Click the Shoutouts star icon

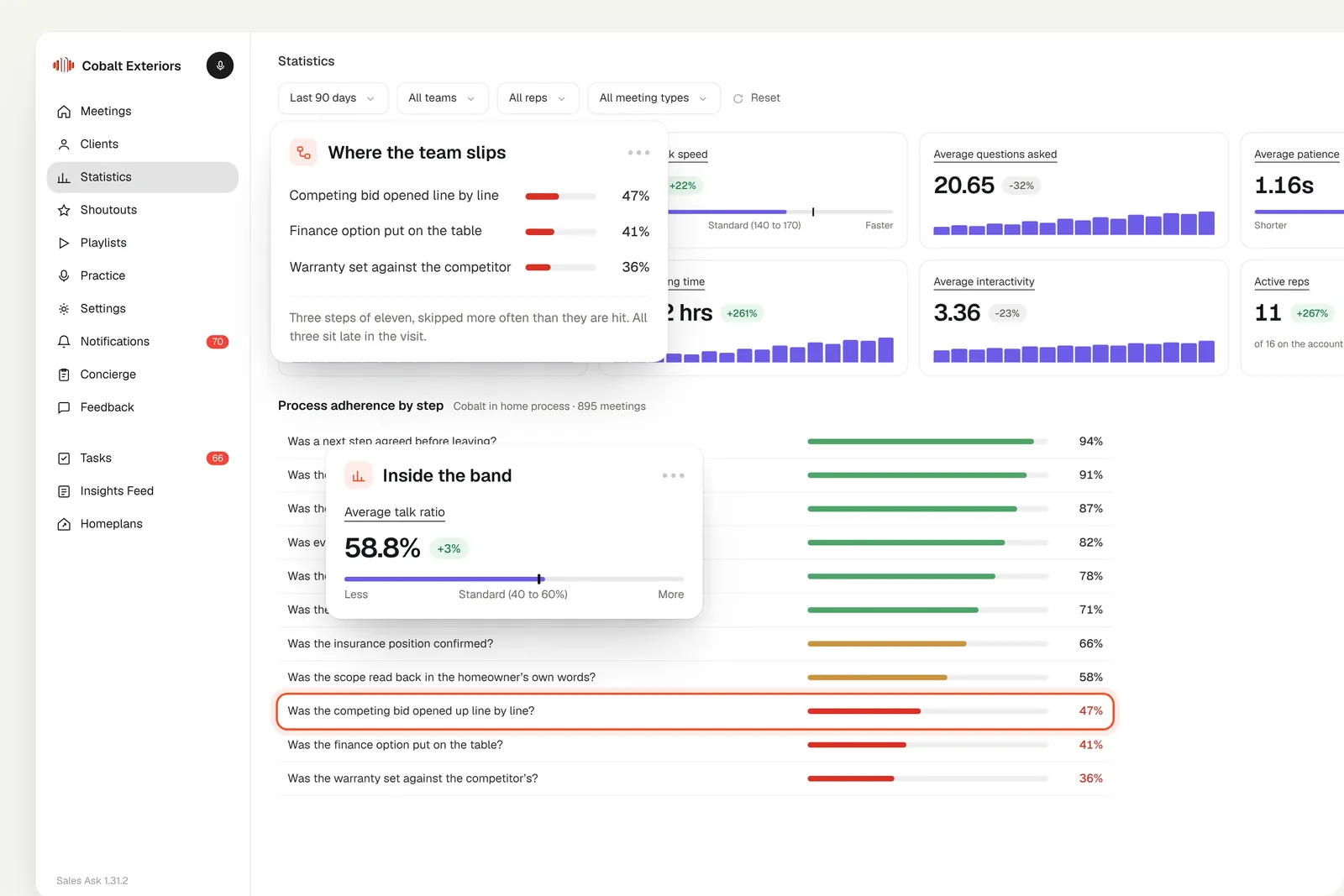coord(64,210)
